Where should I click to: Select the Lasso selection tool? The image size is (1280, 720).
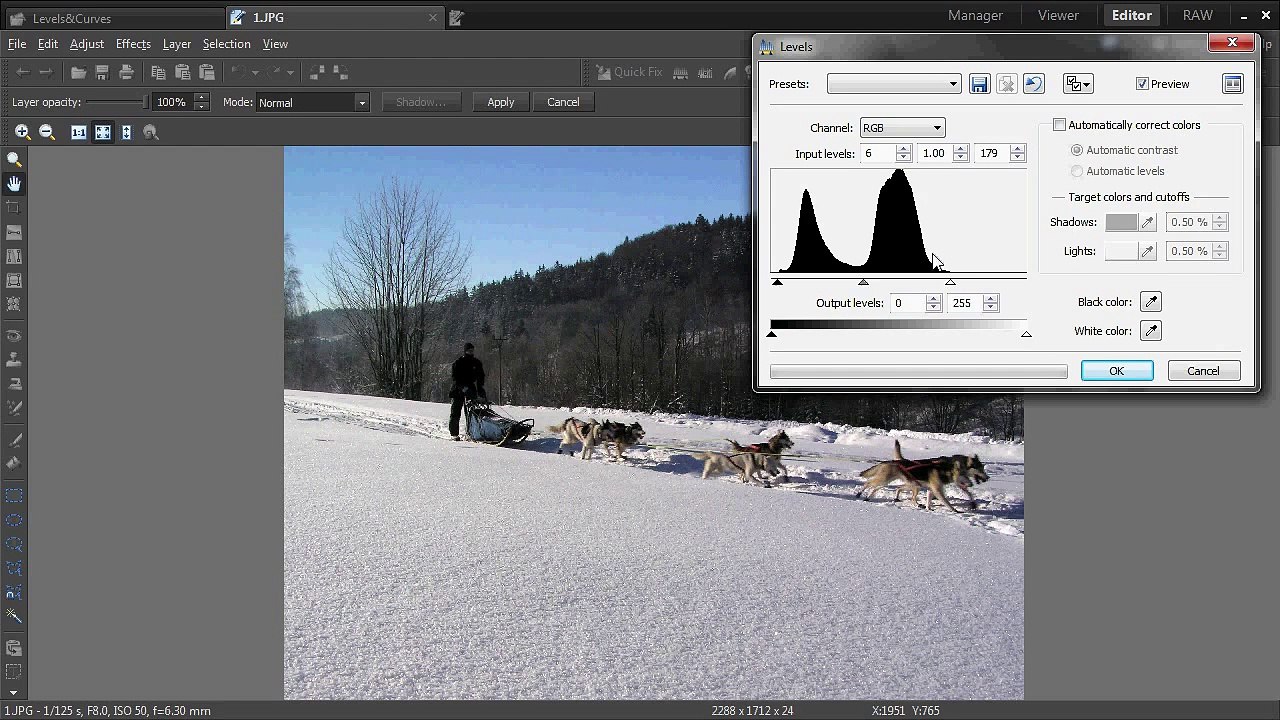tap(14, 544)
